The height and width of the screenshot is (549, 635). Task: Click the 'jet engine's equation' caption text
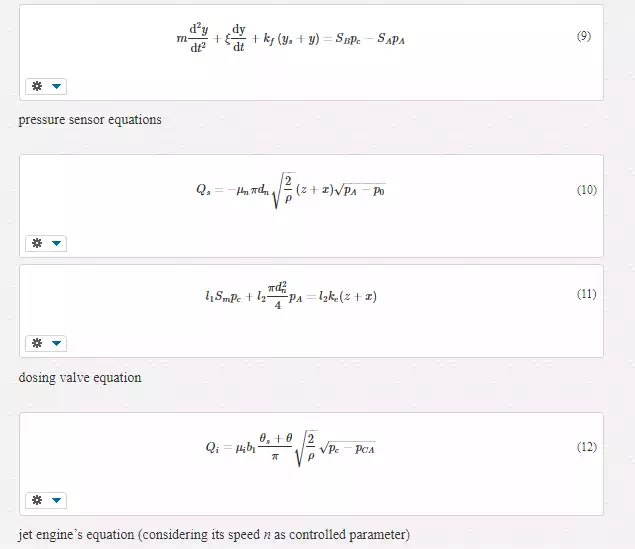pos(76,535)
